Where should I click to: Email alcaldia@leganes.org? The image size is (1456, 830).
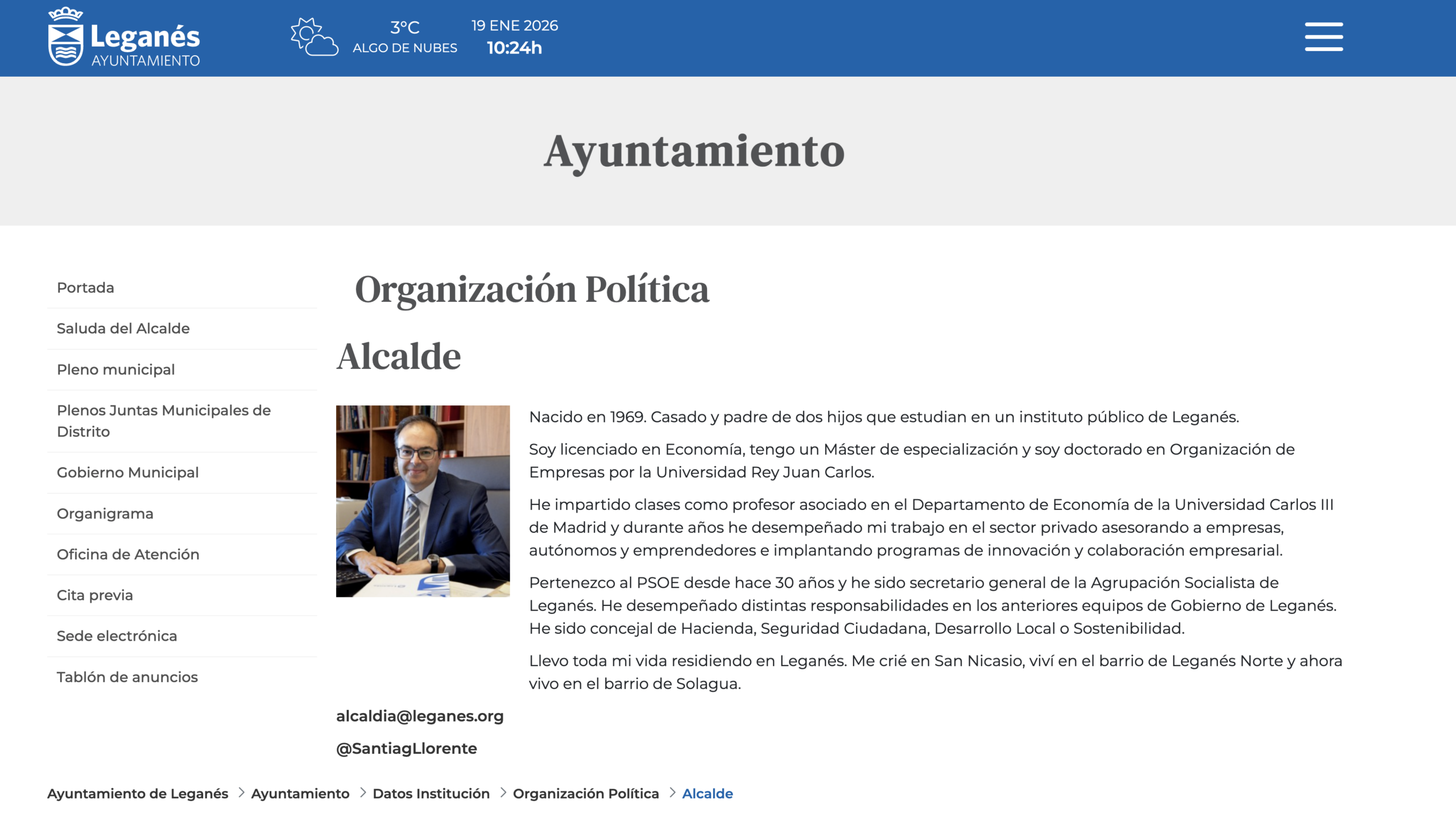(420, 716)
